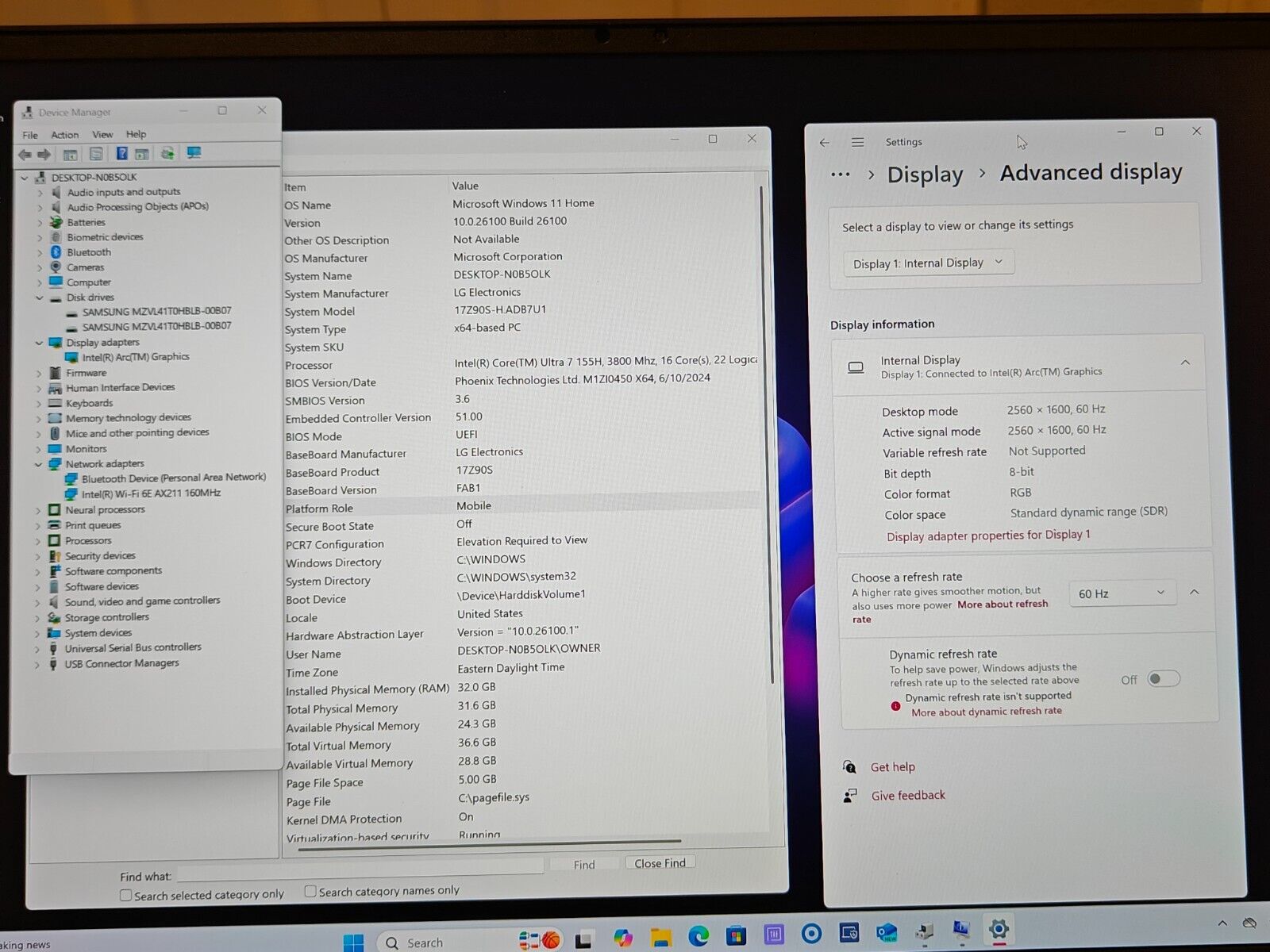Click the Properties icon in Device Manager toolbar

coord(96,154)
